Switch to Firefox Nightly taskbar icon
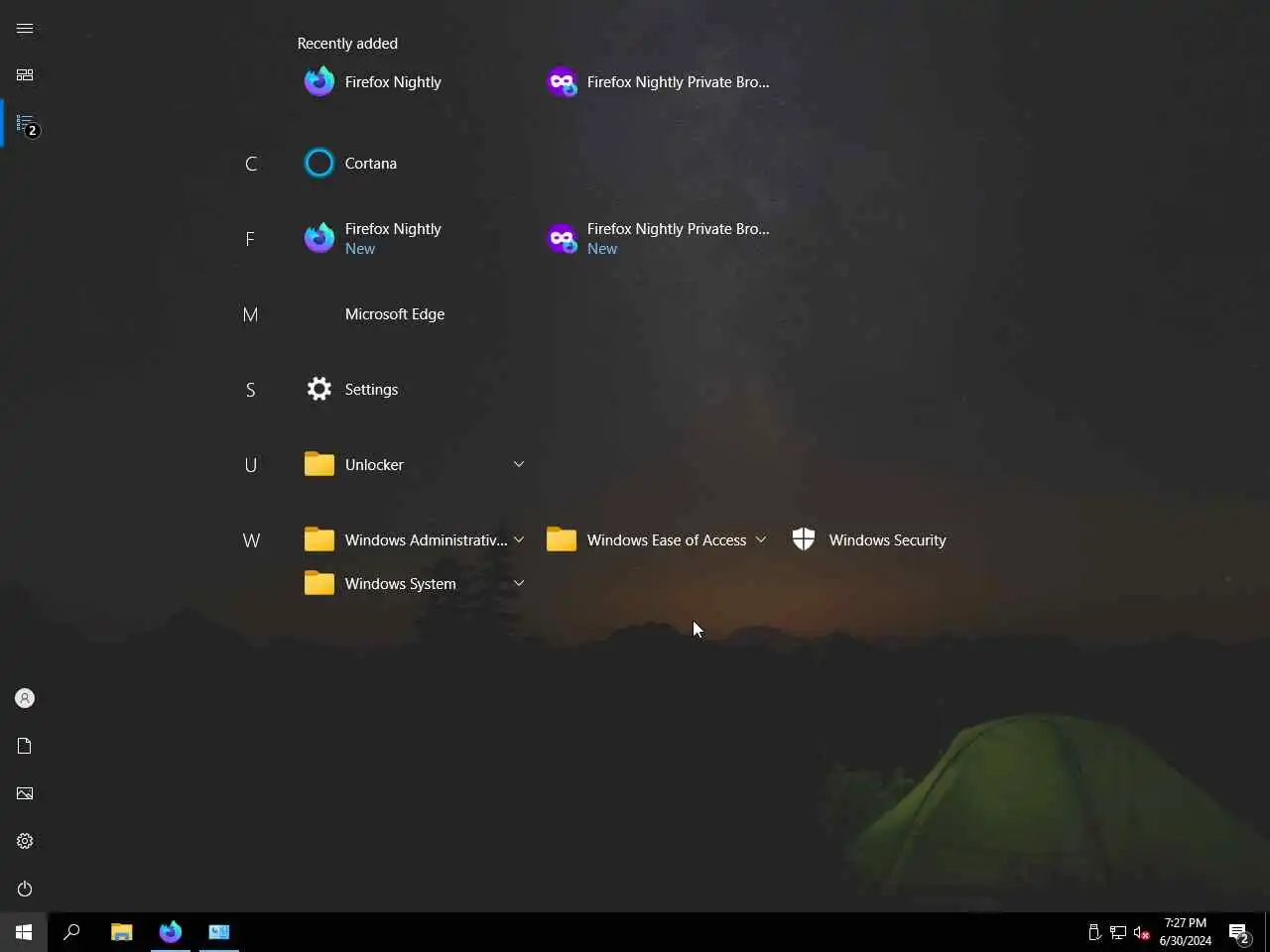 [171, 932]
